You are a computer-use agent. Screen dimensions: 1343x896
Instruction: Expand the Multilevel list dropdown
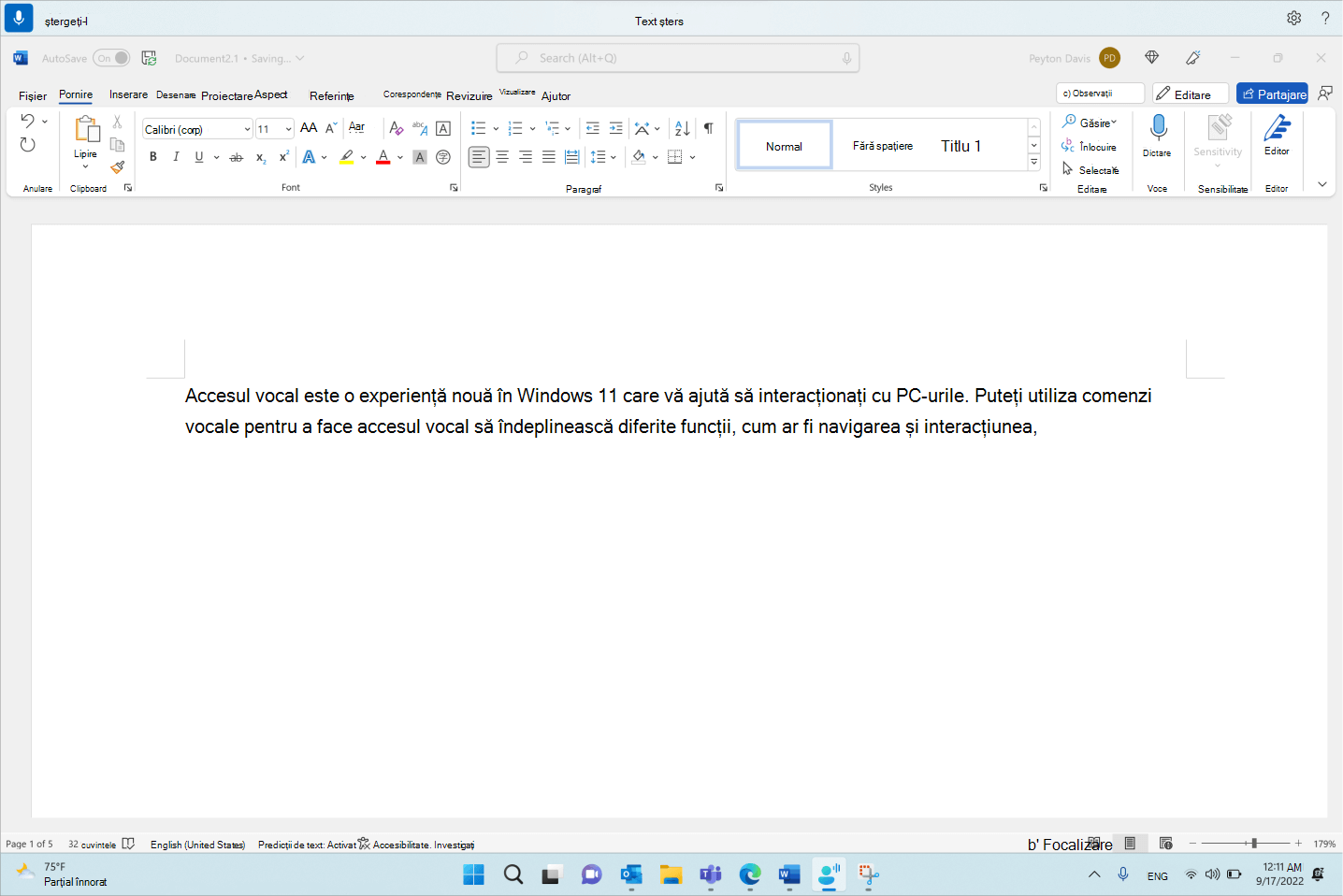click(568, 128)
